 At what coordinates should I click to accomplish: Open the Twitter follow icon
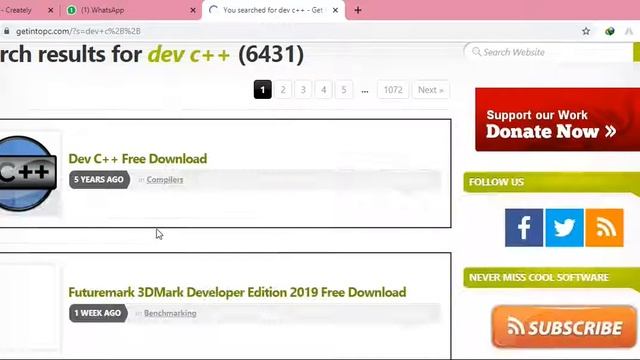(x=564, y=228)
